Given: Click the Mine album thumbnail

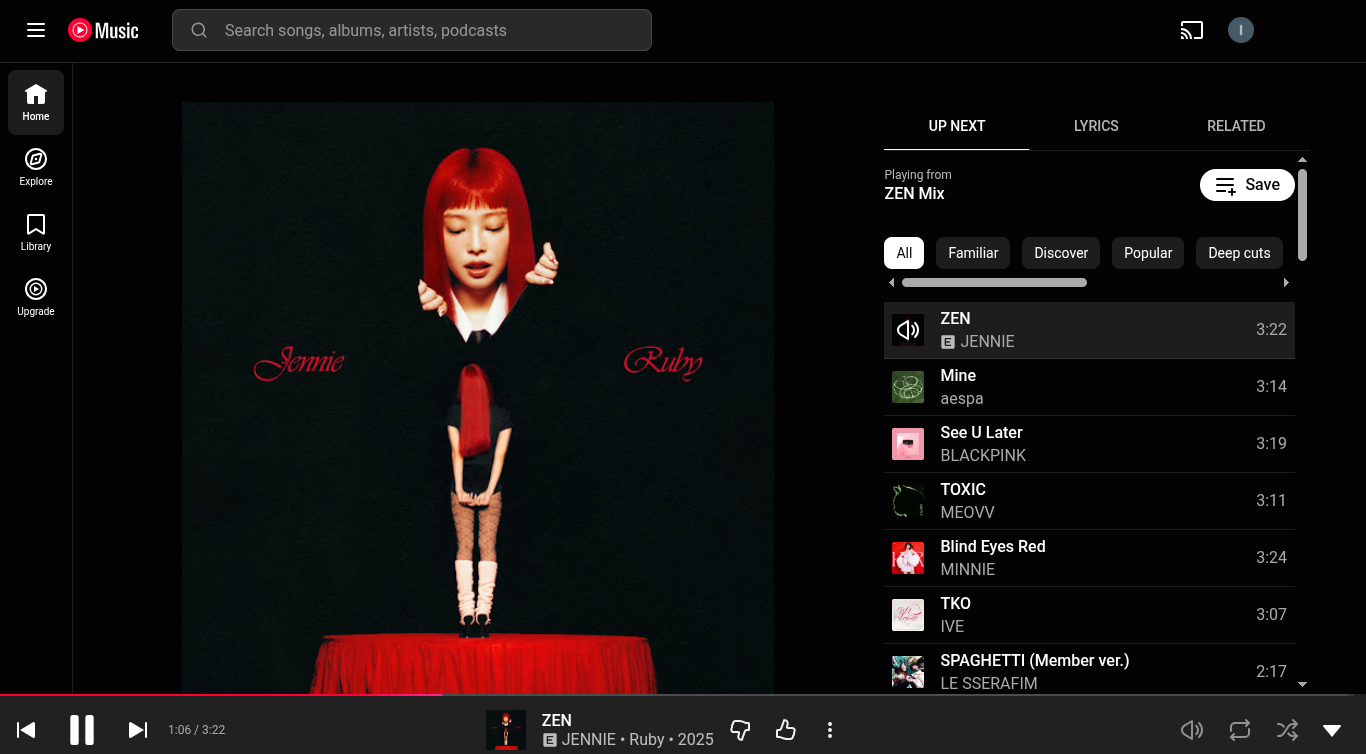Looking at the screenshot, I should [x=908, y=387].
